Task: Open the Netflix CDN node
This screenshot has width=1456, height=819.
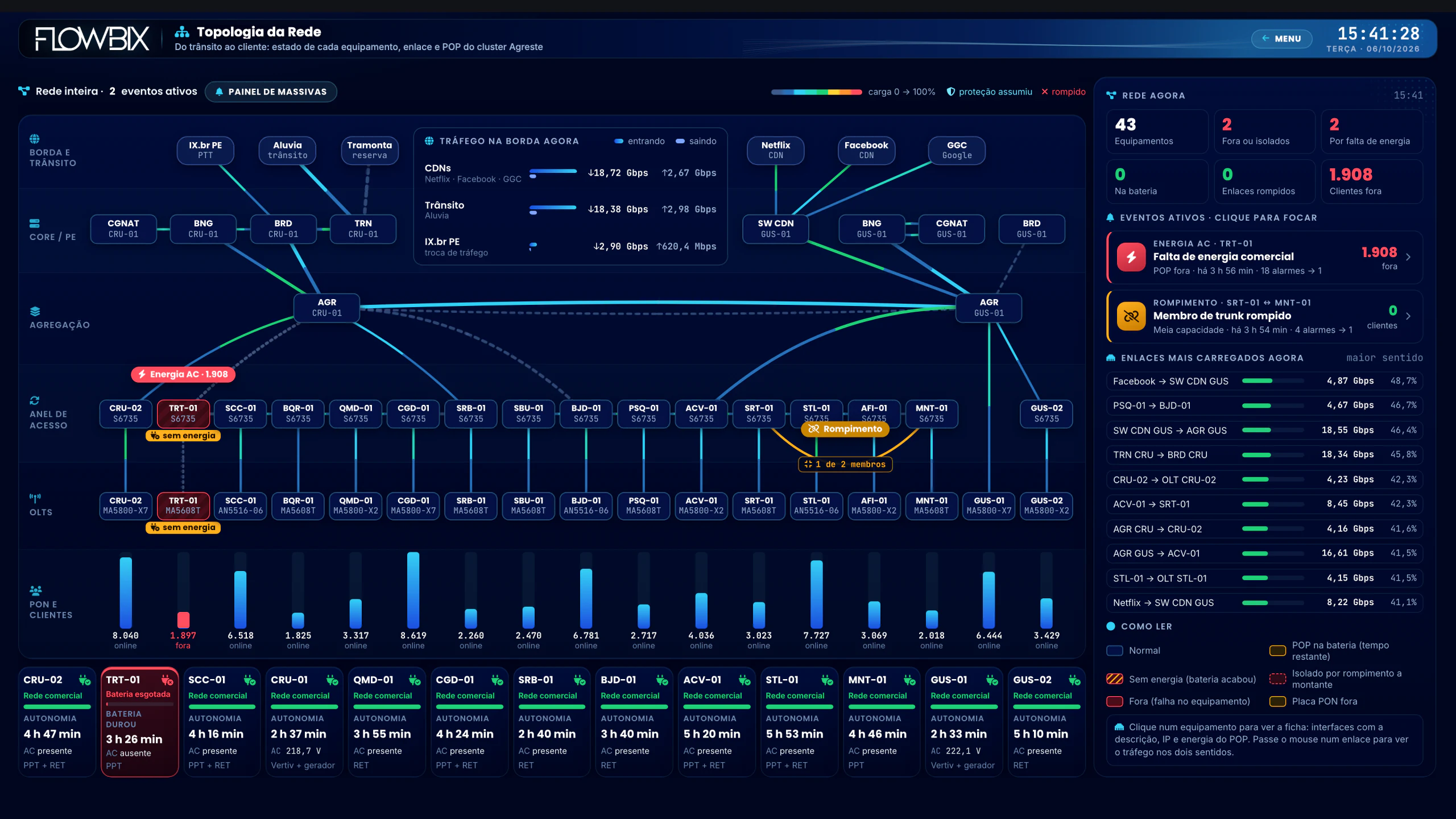Action: pyautogui.click(x=776, y=150)
